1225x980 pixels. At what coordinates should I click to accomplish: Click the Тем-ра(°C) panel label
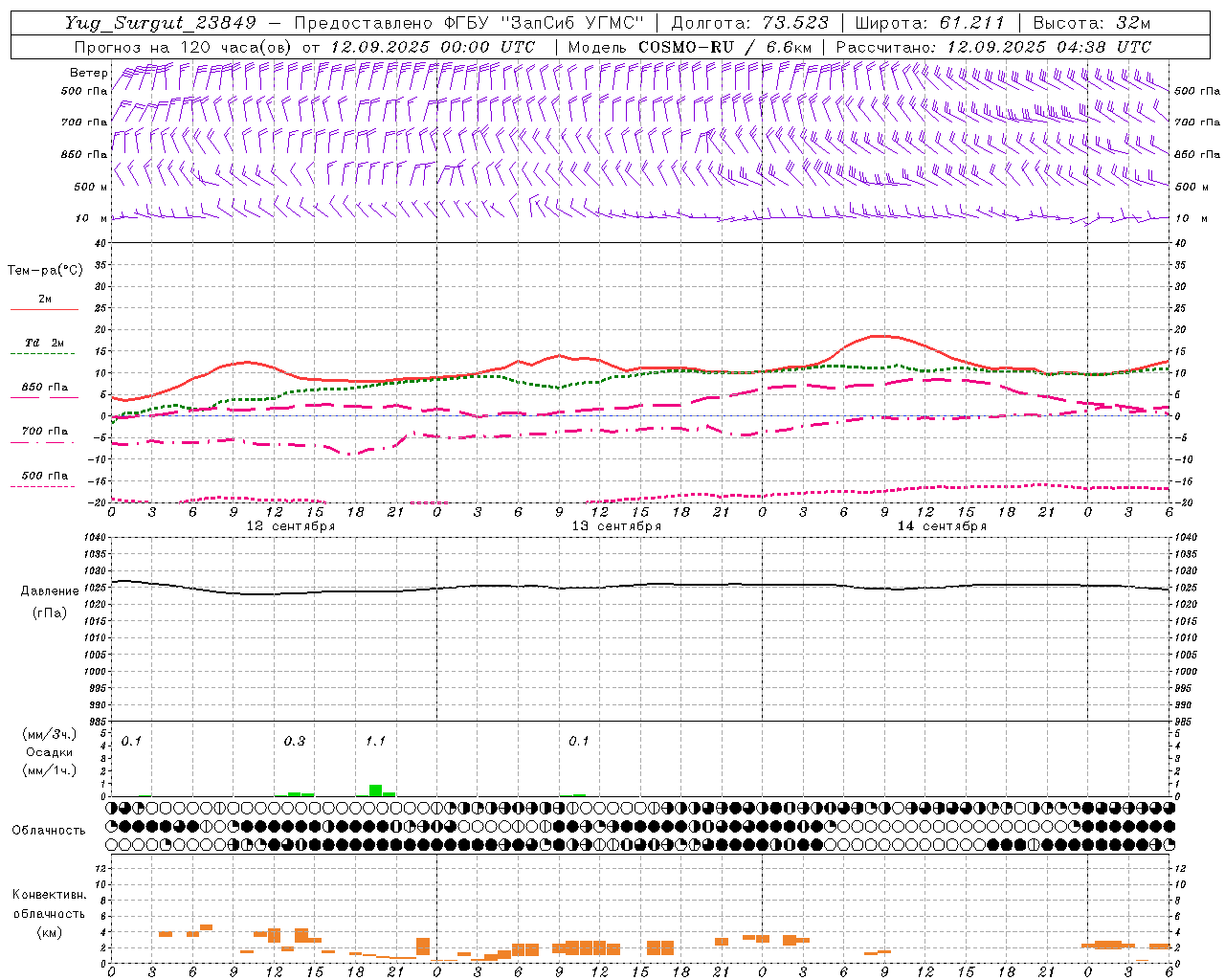pyautogui.click(x=45, y=271)
